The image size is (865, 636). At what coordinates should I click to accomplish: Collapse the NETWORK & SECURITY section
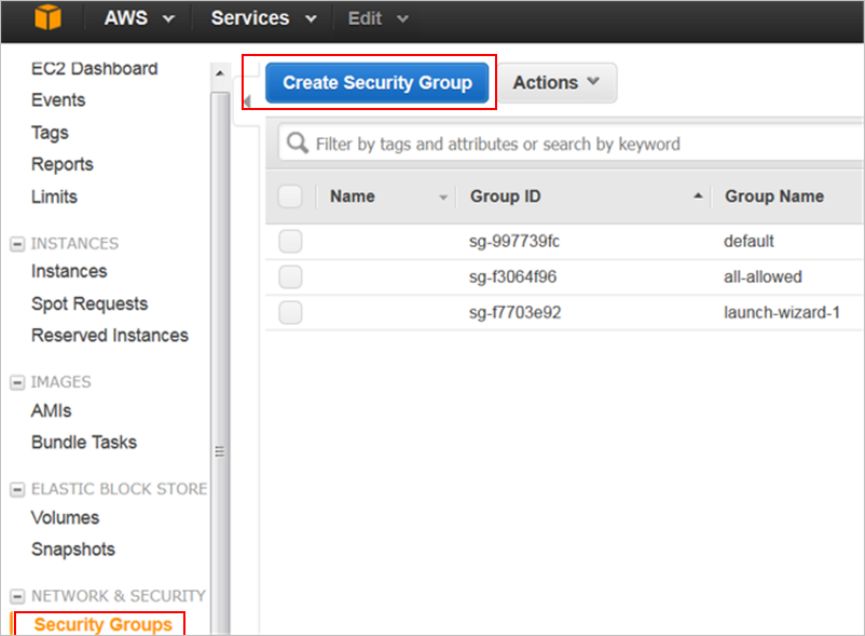click(x=17, y=596)
